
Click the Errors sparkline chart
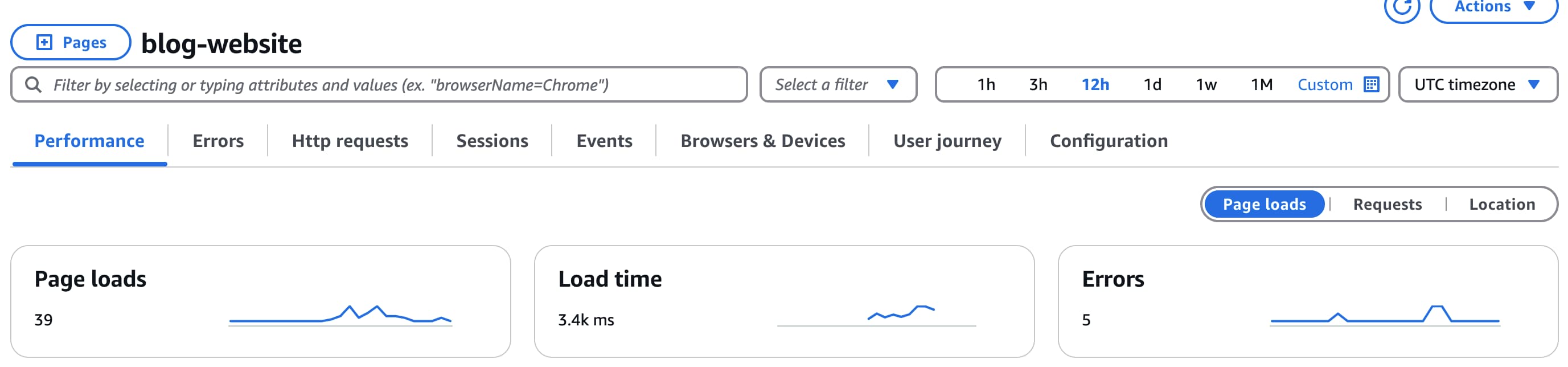tap(1385, 315)
